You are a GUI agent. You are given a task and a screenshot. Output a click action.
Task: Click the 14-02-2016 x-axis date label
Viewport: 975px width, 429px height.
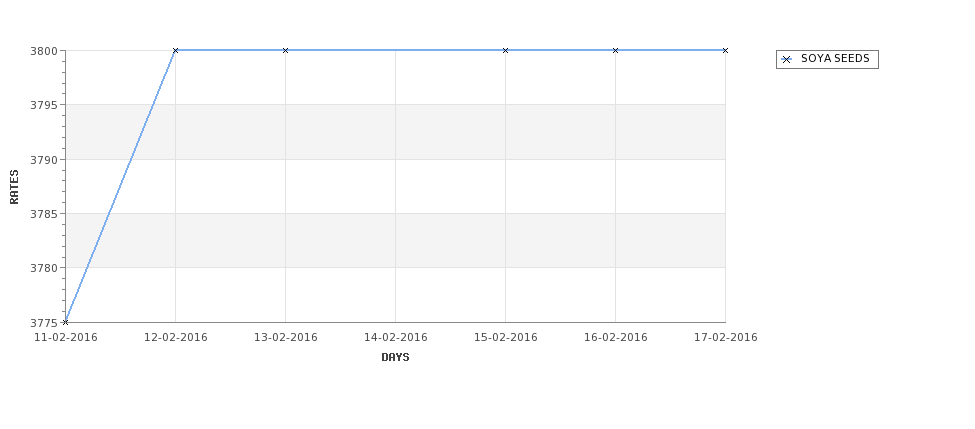click(395, 338)
